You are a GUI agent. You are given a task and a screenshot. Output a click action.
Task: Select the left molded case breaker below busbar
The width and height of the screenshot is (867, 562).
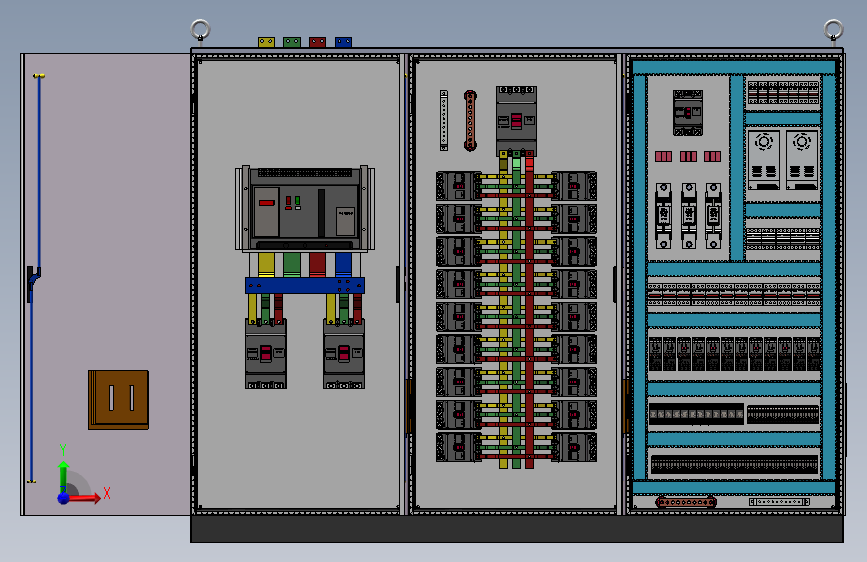(x=266, y=354)
